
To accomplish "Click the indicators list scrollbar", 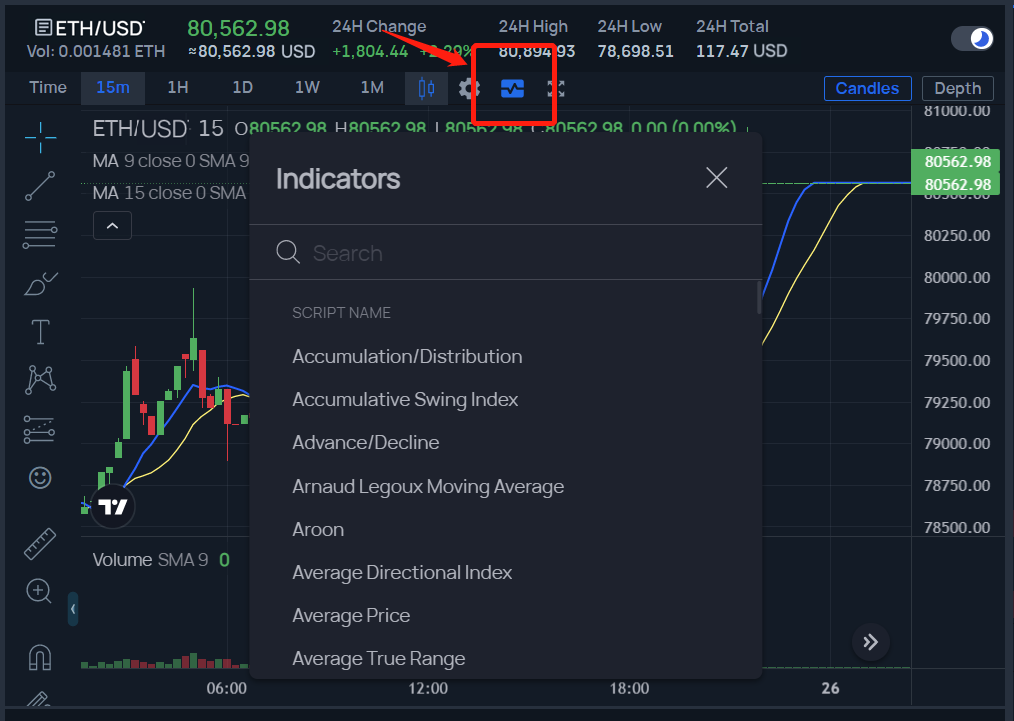I will click(759, 297).
